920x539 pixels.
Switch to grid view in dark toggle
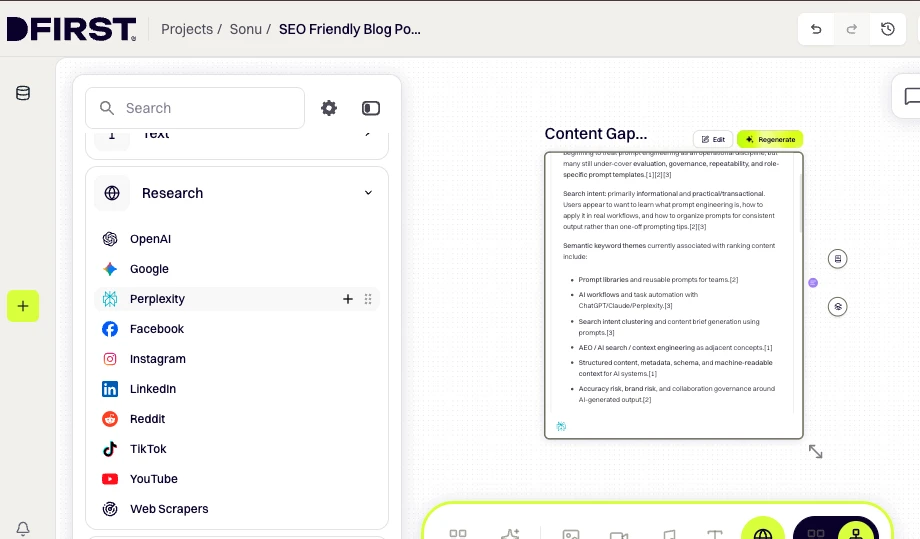[x=816, y=533]
